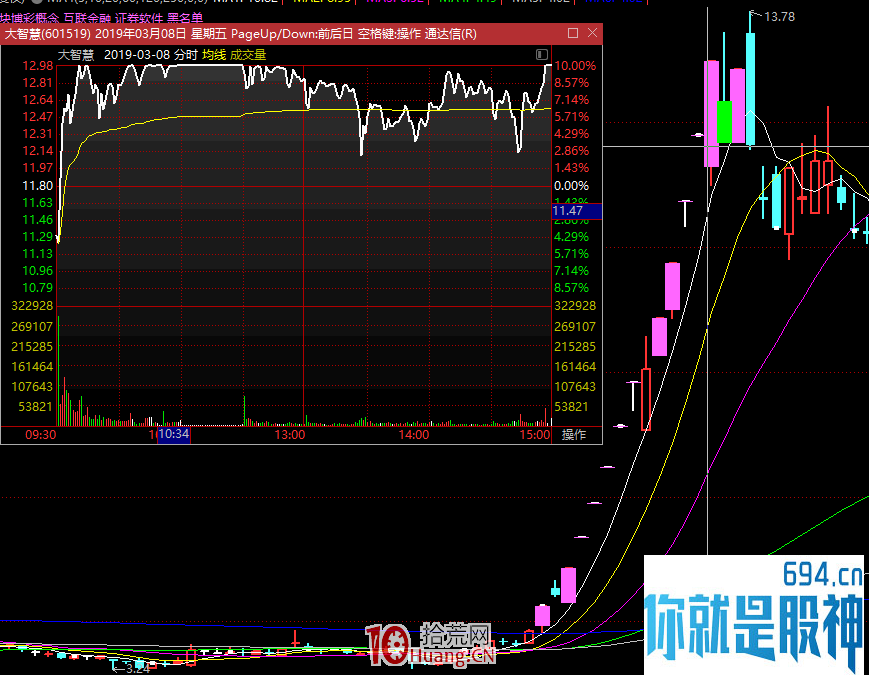Click the left 322928 volume label

click(x=32, y=306)
